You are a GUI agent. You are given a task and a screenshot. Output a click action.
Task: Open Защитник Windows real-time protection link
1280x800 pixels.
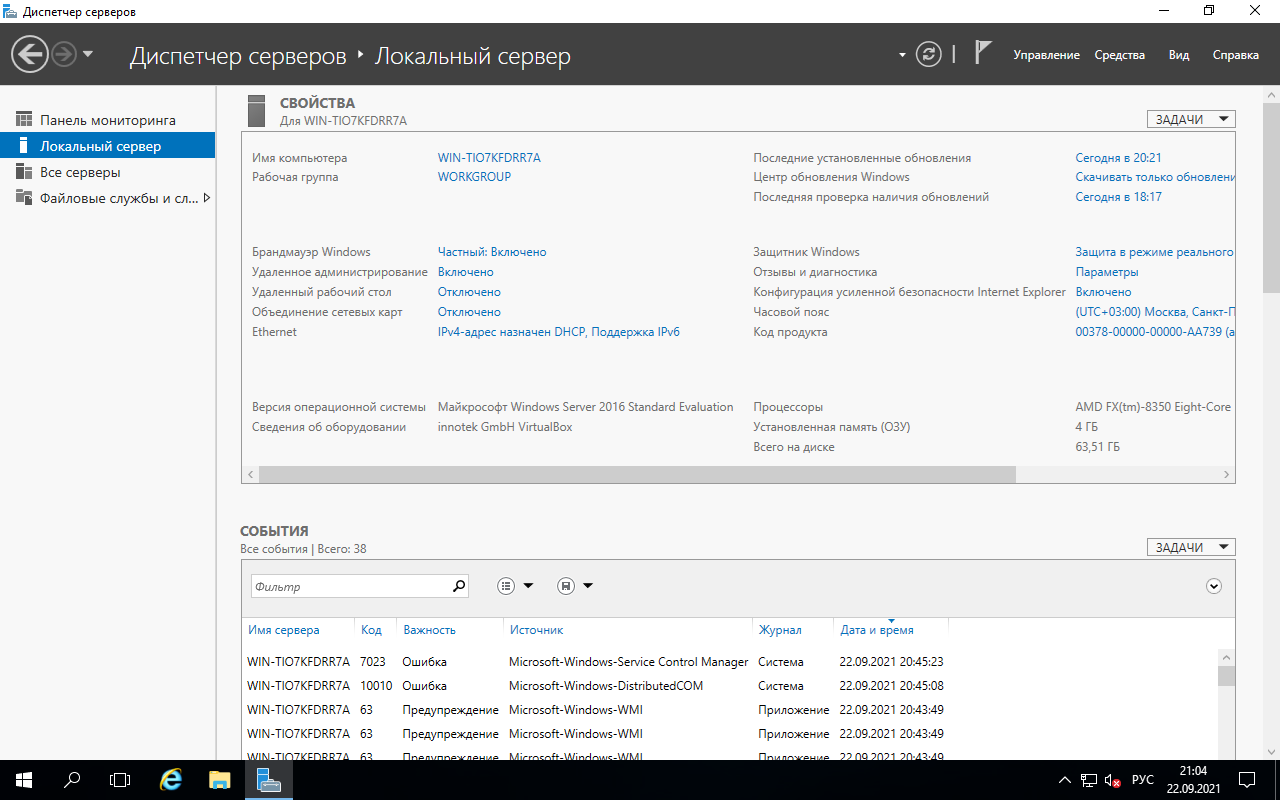pos(1155,252)
